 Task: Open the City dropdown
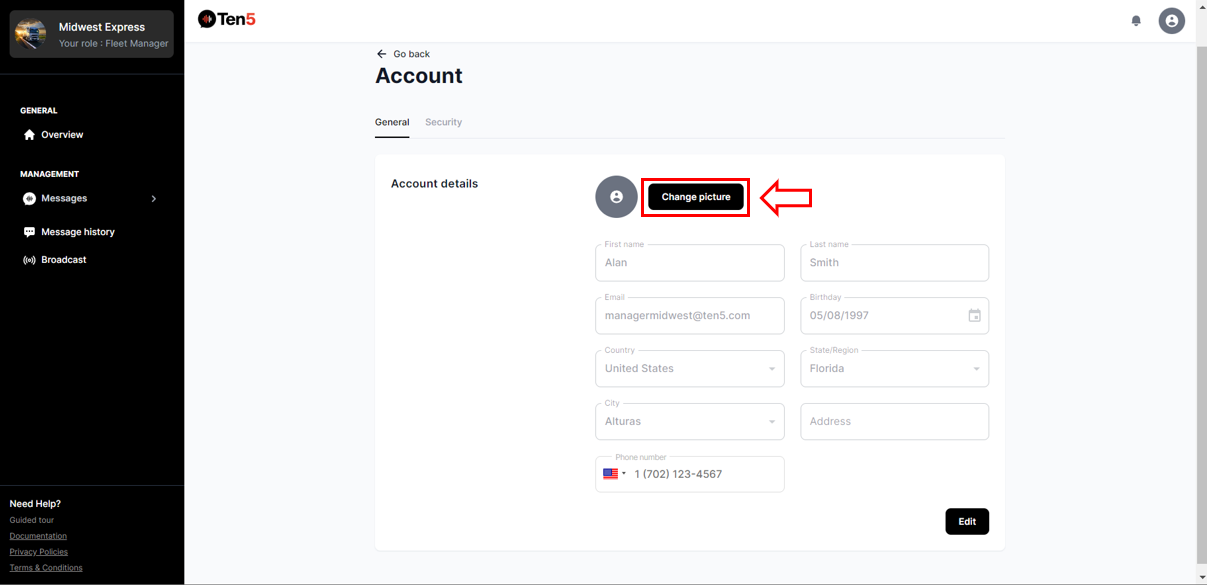(689, 422)
